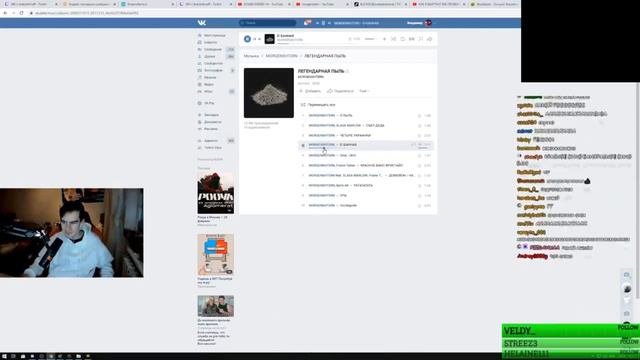Add current track with plus icon

(x=384, y=39)
